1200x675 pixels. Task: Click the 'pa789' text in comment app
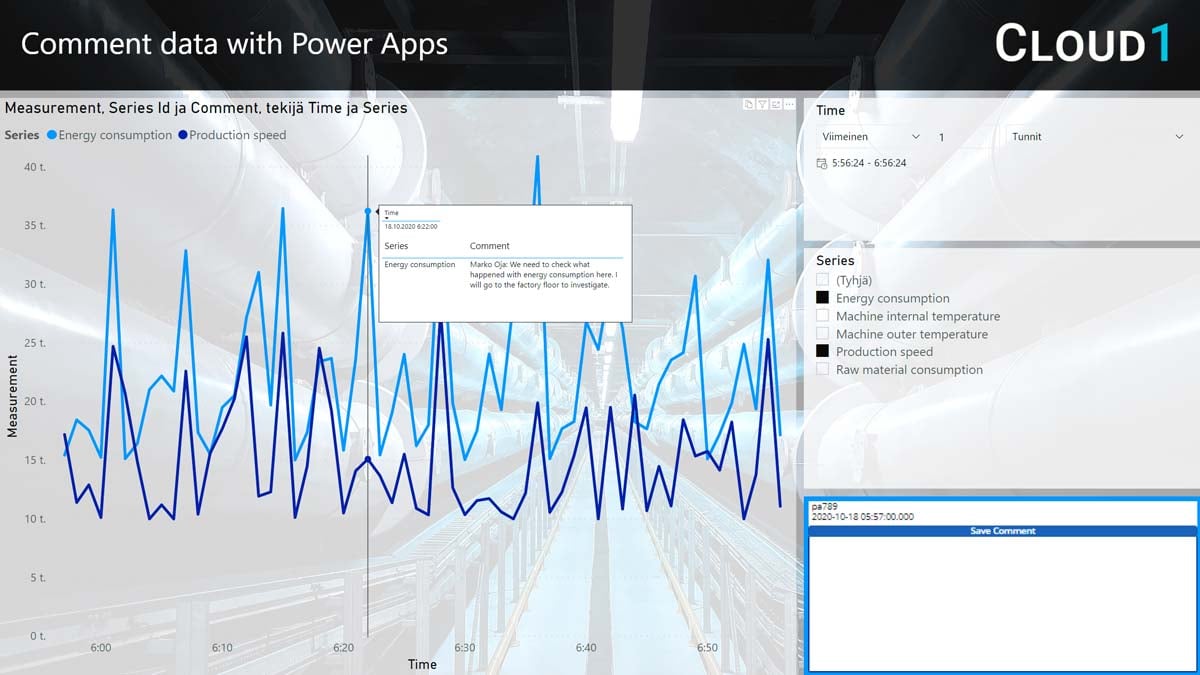[824, 508]
